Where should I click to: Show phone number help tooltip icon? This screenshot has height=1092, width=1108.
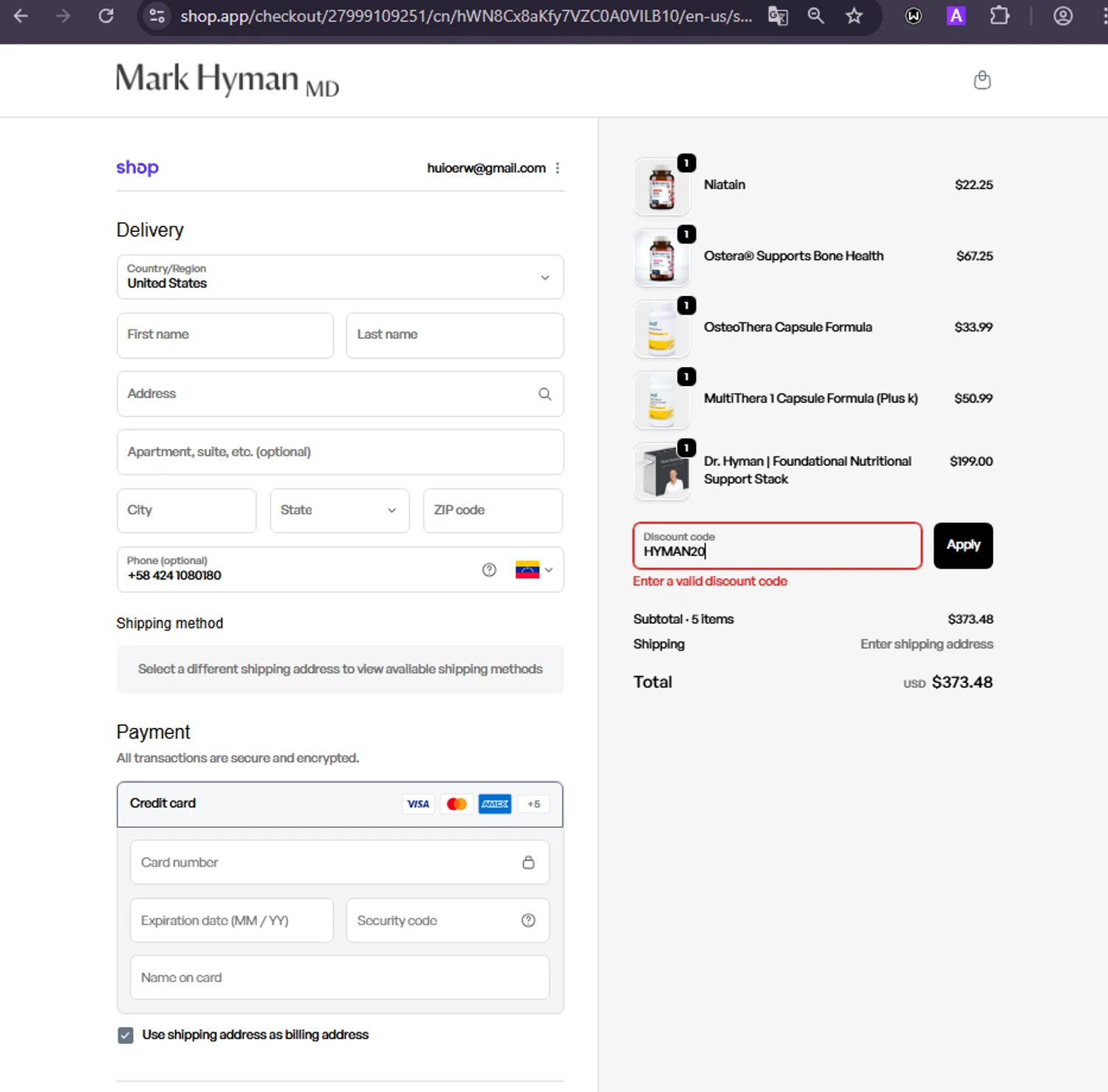pos(489,570)
